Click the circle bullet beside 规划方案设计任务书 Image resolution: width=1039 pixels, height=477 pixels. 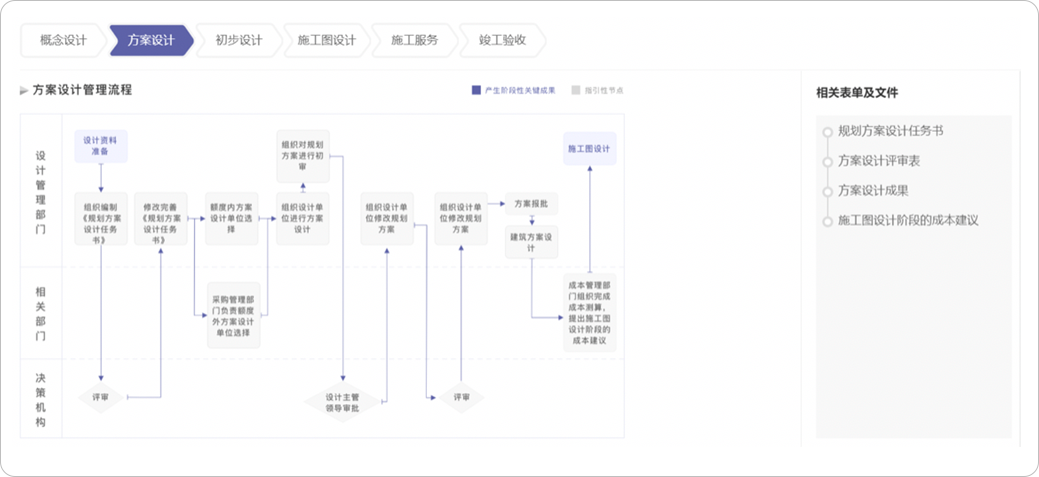pyautogui.click(x=827, y=132)
